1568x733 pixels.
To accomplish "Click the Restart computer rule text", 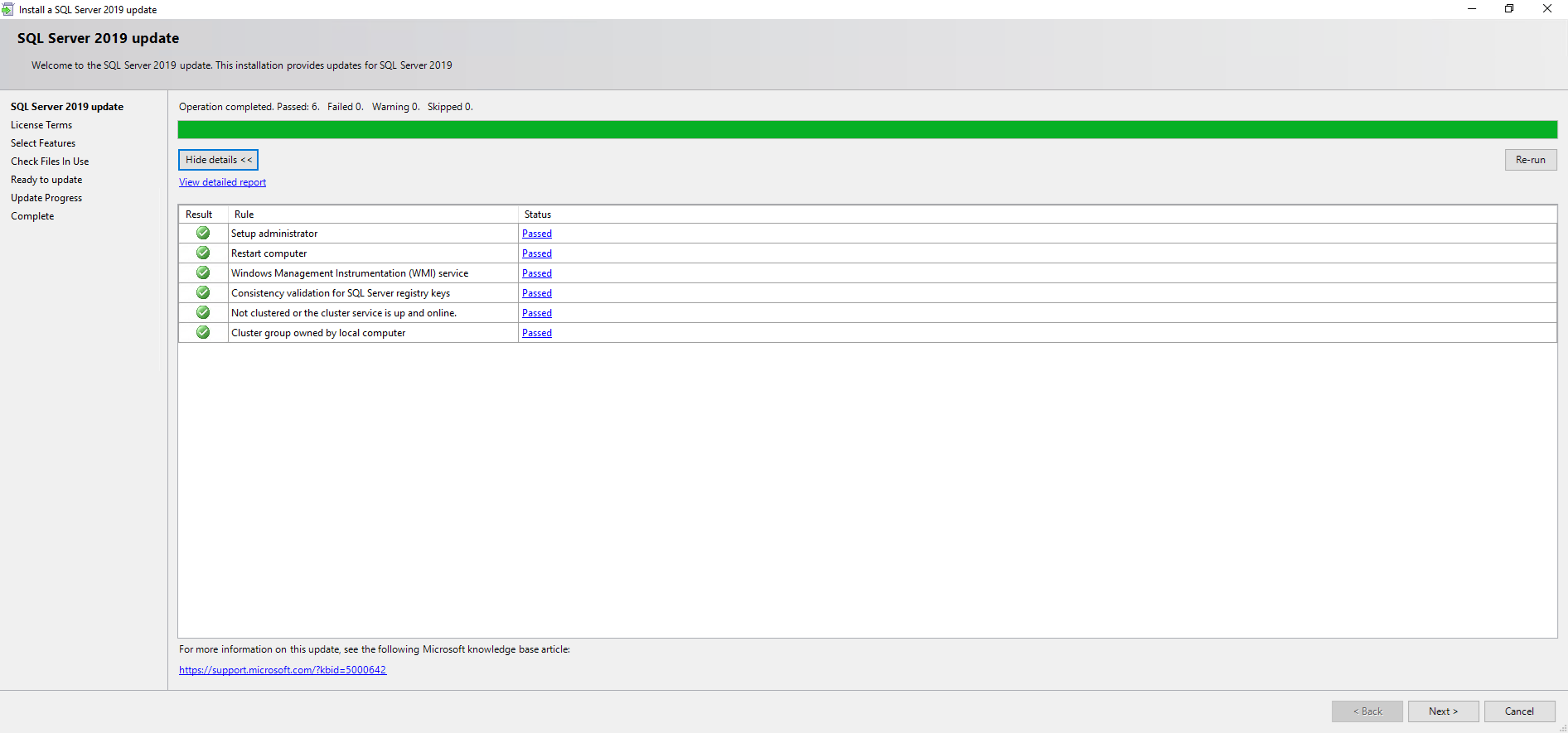I will [269, 253].
